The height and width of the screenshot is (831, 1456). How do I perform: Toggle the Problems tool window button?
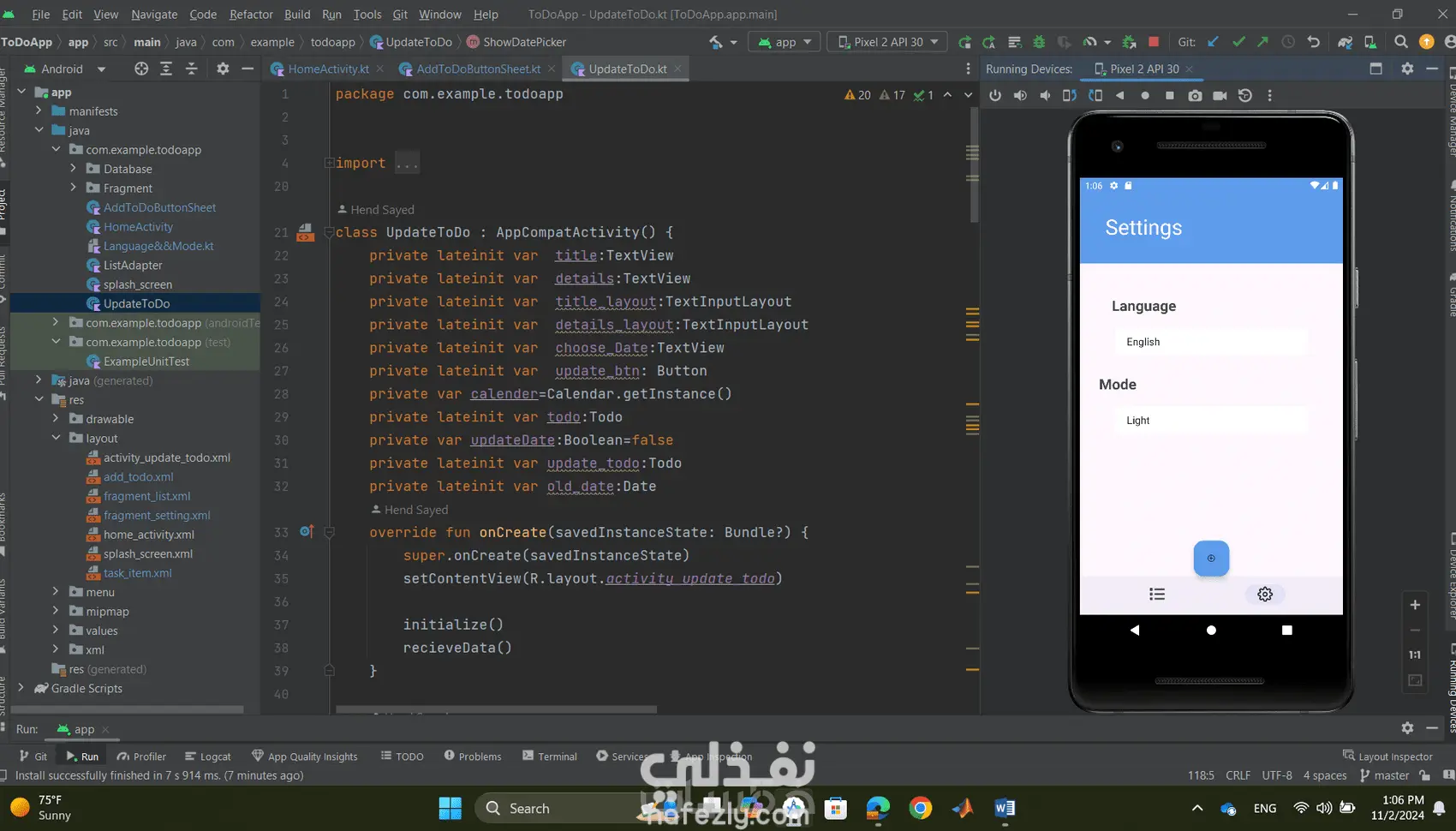pyautogui.click(x=473, y=756)
